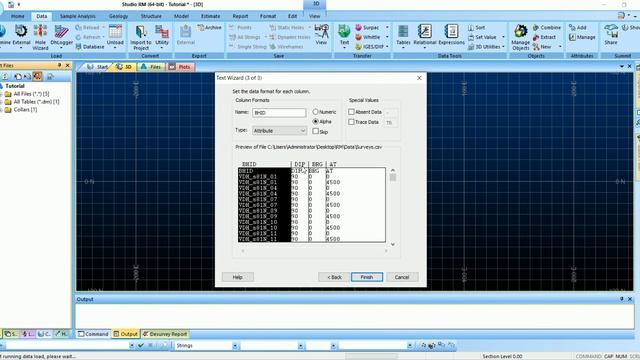Click the Archive export icon
Image resolution: width=640 pixels, height=360 pixels.
point(209,27)
